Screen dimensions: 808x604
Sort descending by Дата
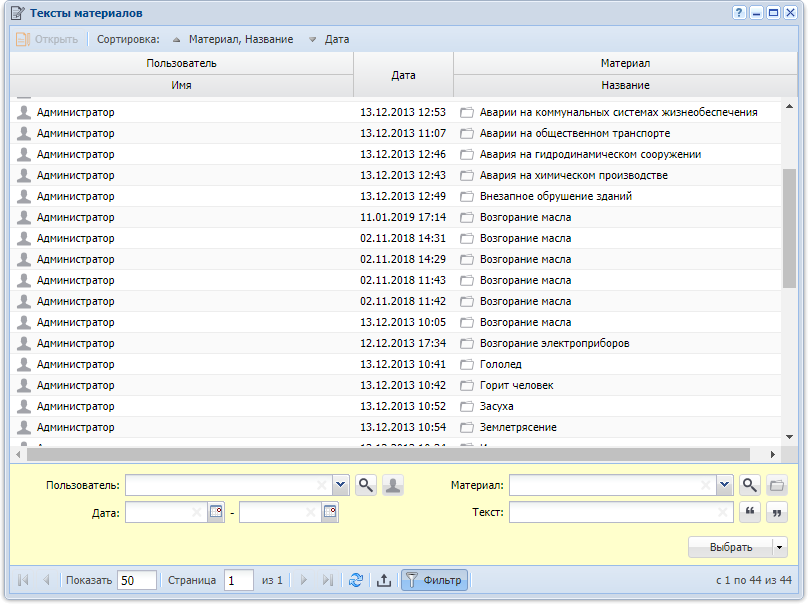point(329,39)
